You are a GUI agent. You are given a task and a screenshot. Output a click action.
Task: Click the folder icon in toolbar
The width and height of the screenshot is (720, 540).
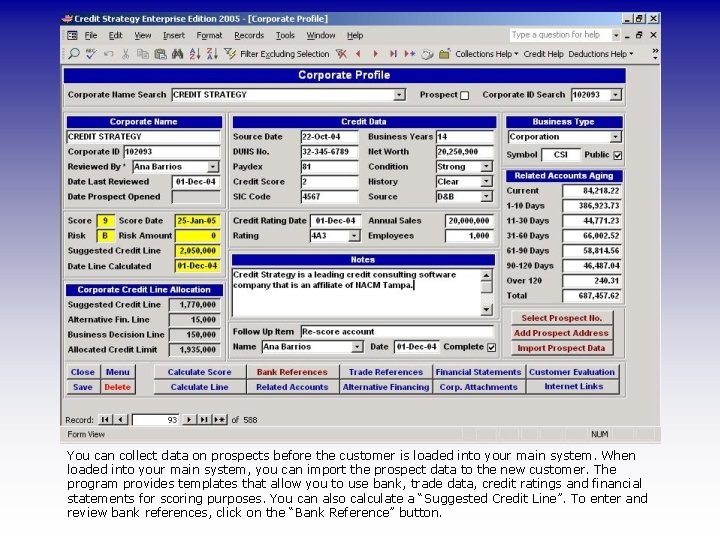(x=444, y=54)
